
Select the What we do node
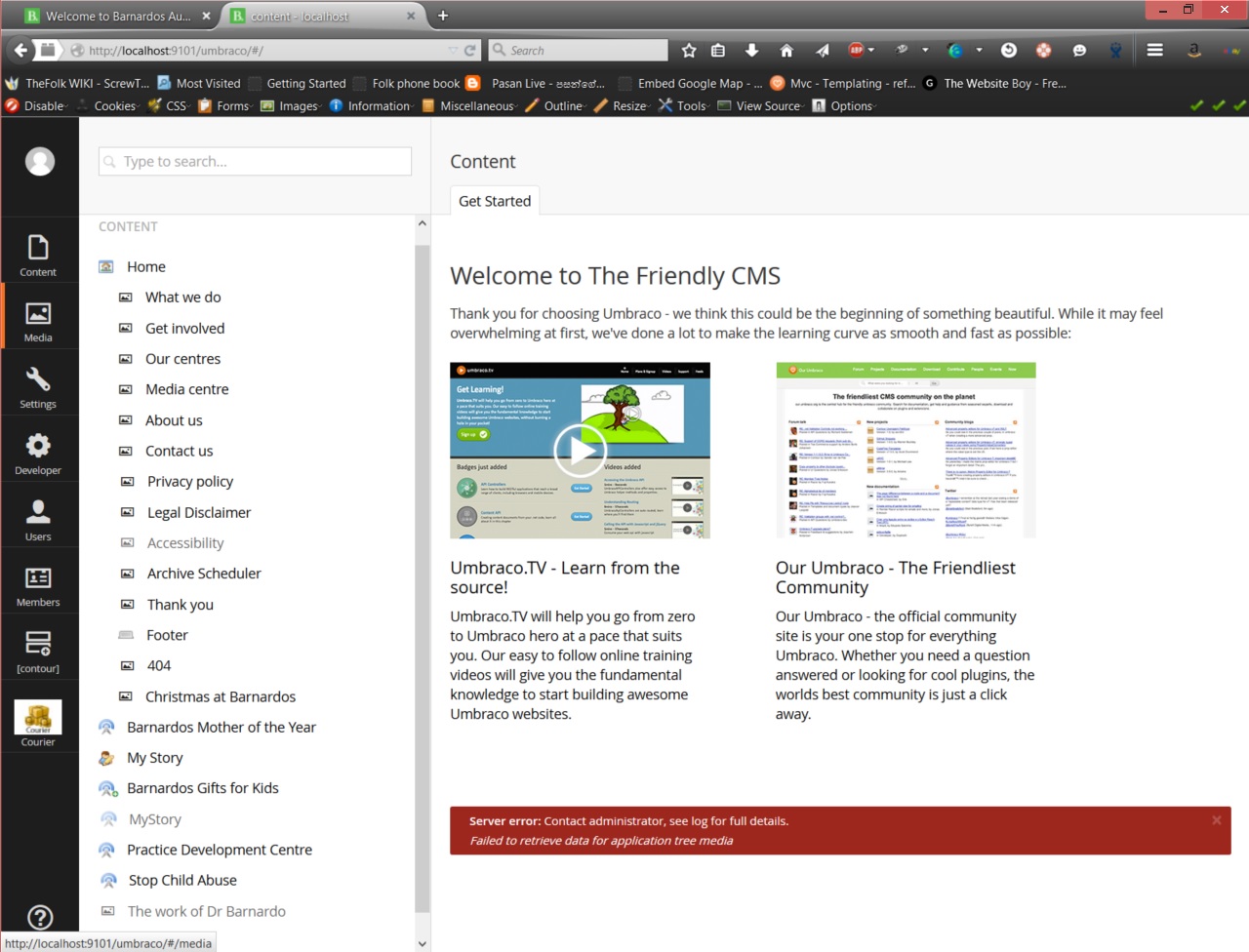(183, 297)
